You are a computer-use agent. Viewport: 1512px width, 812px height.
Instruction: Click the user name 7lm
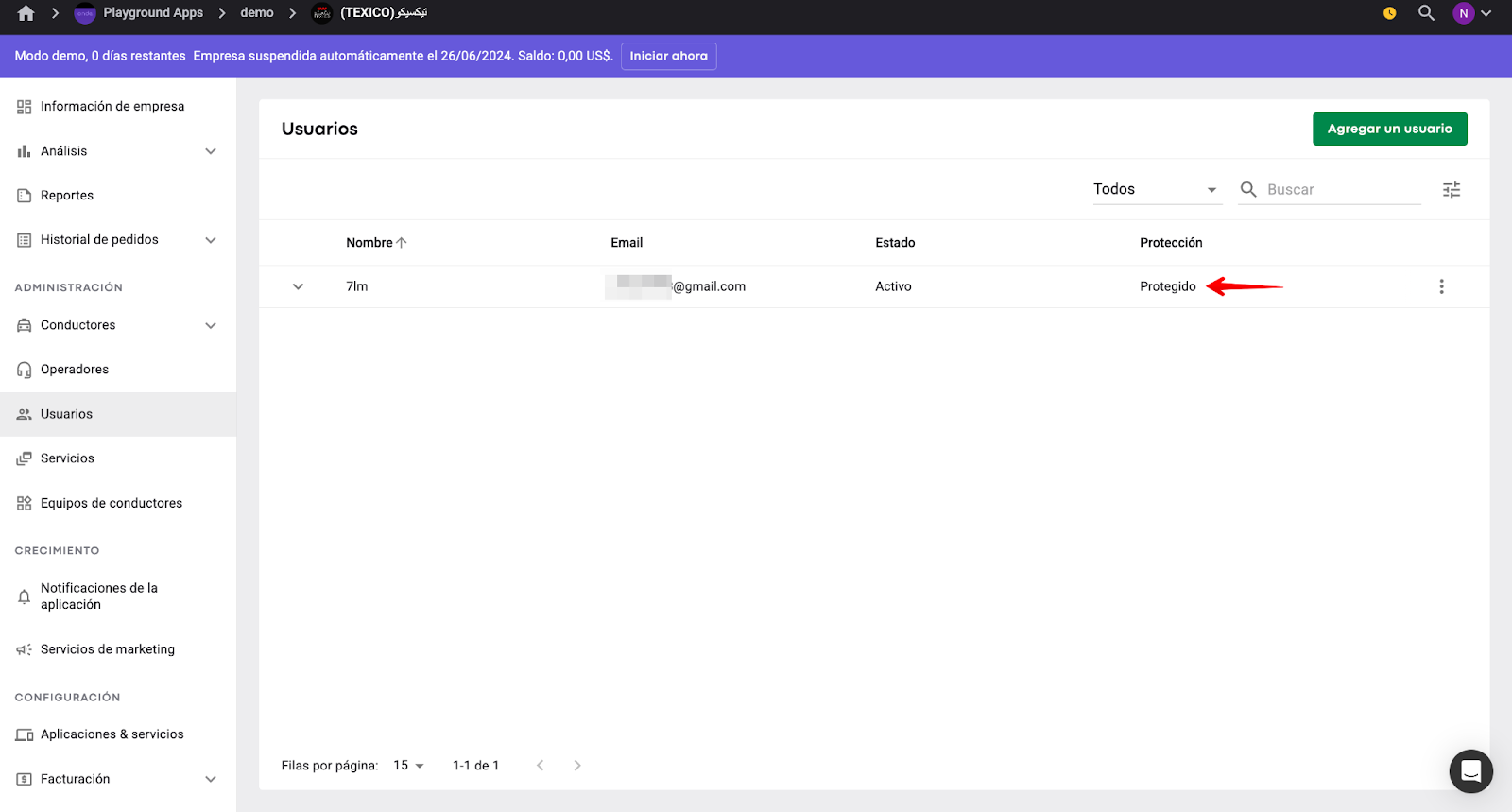coord(357,286)
